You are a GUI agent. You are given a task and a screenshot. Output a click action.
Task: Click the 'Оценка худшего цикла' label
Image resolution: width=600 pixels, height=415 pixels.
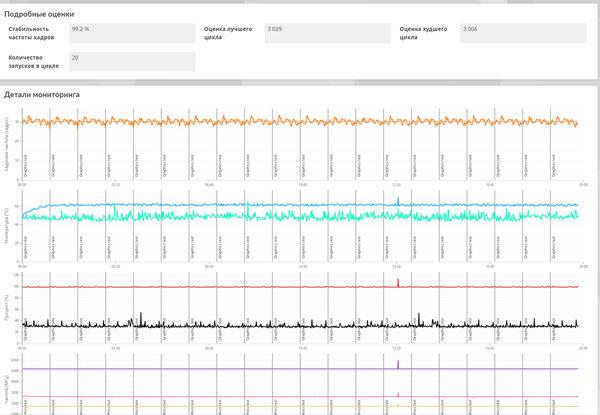423,33
